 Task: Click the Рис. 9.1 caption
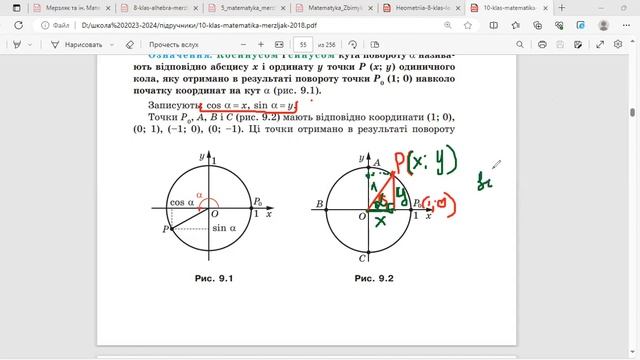214,278
